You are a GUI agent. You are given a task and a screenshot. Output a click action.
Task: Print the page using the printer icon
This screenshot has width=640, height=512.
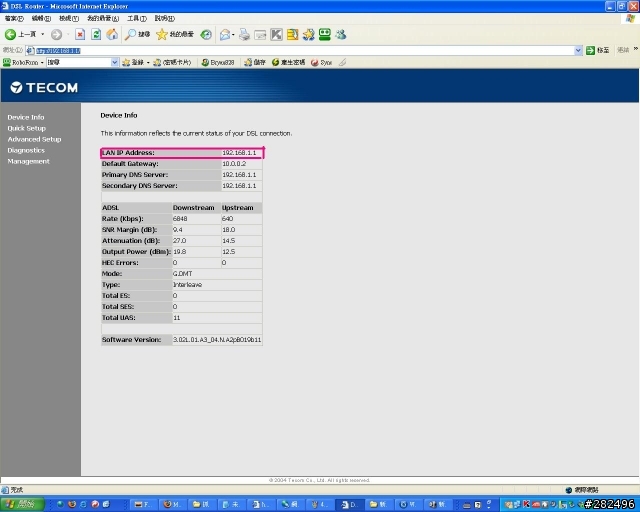(x=244, y=35)
